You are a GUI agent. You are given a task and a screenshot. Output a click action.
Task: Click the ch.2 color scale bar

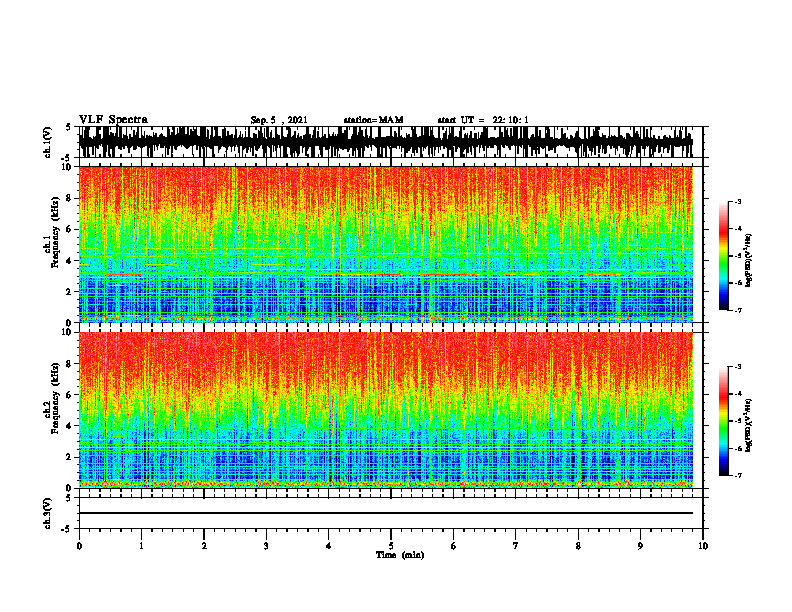724,421
